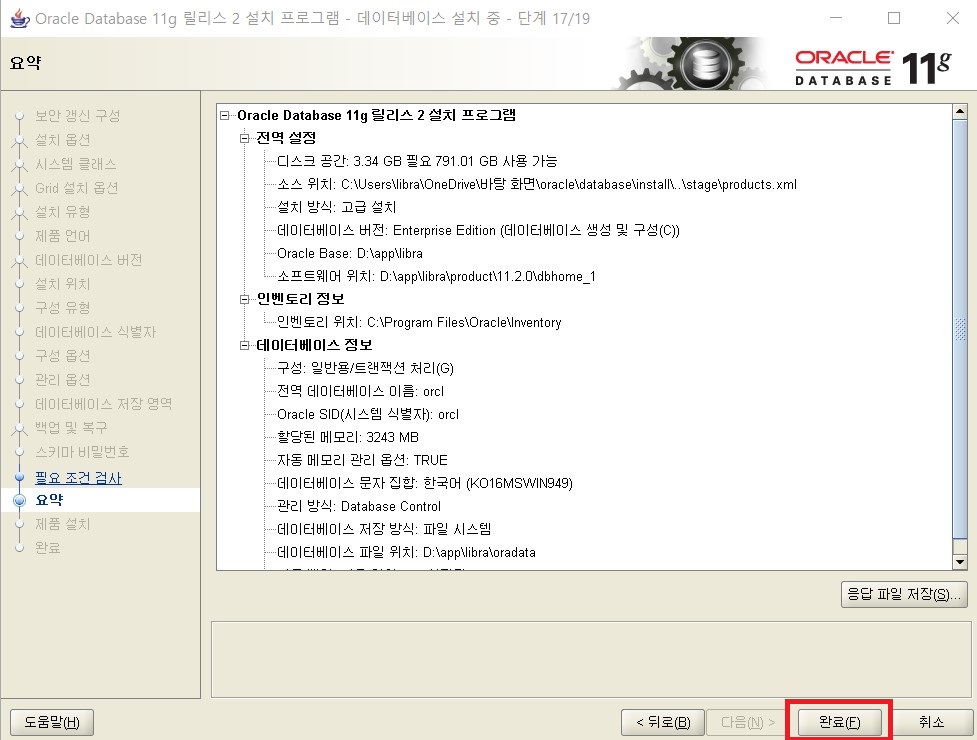977x740 pixels.
Task: Collapse the 전역 설정 section
Action: (x=245, y=138)
